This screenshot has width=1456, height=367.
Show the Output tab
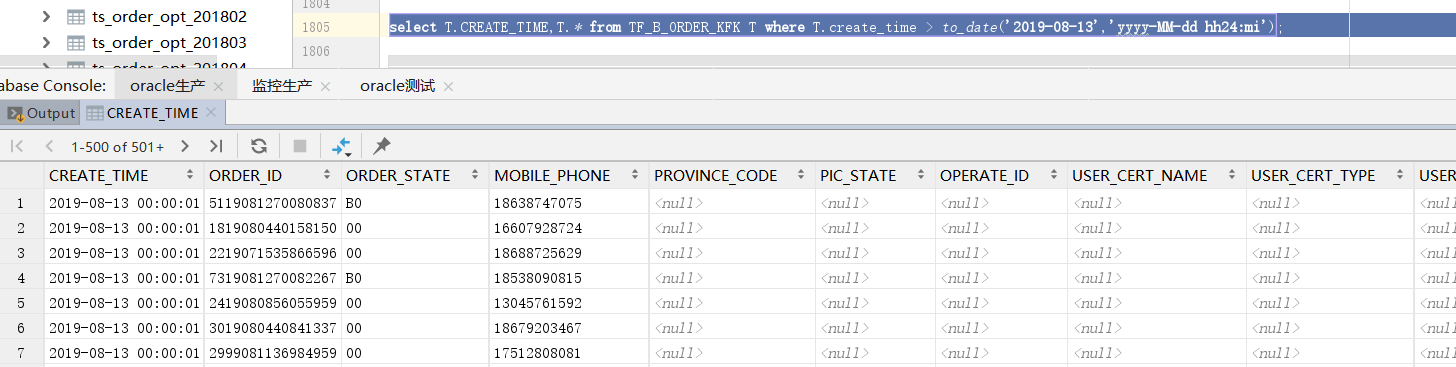[x=41, y=113]
